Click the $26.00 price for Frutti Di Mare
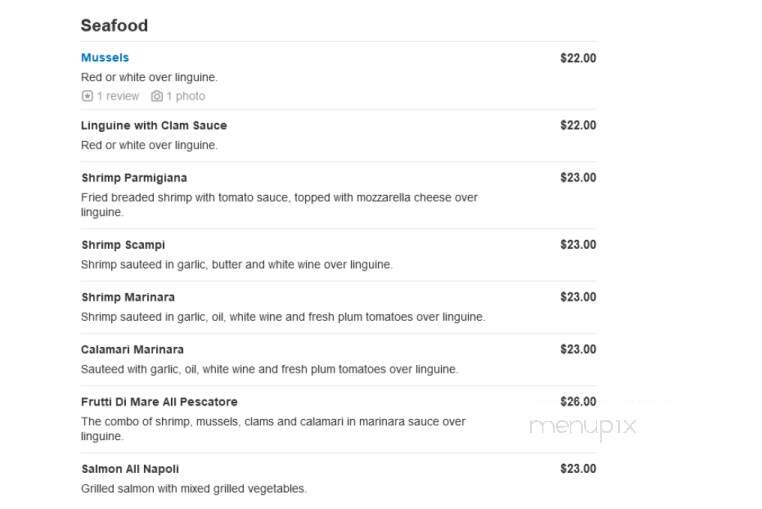The width and height of the screenshot is (762, 509). pyautogui.click(x=578, y=402)
